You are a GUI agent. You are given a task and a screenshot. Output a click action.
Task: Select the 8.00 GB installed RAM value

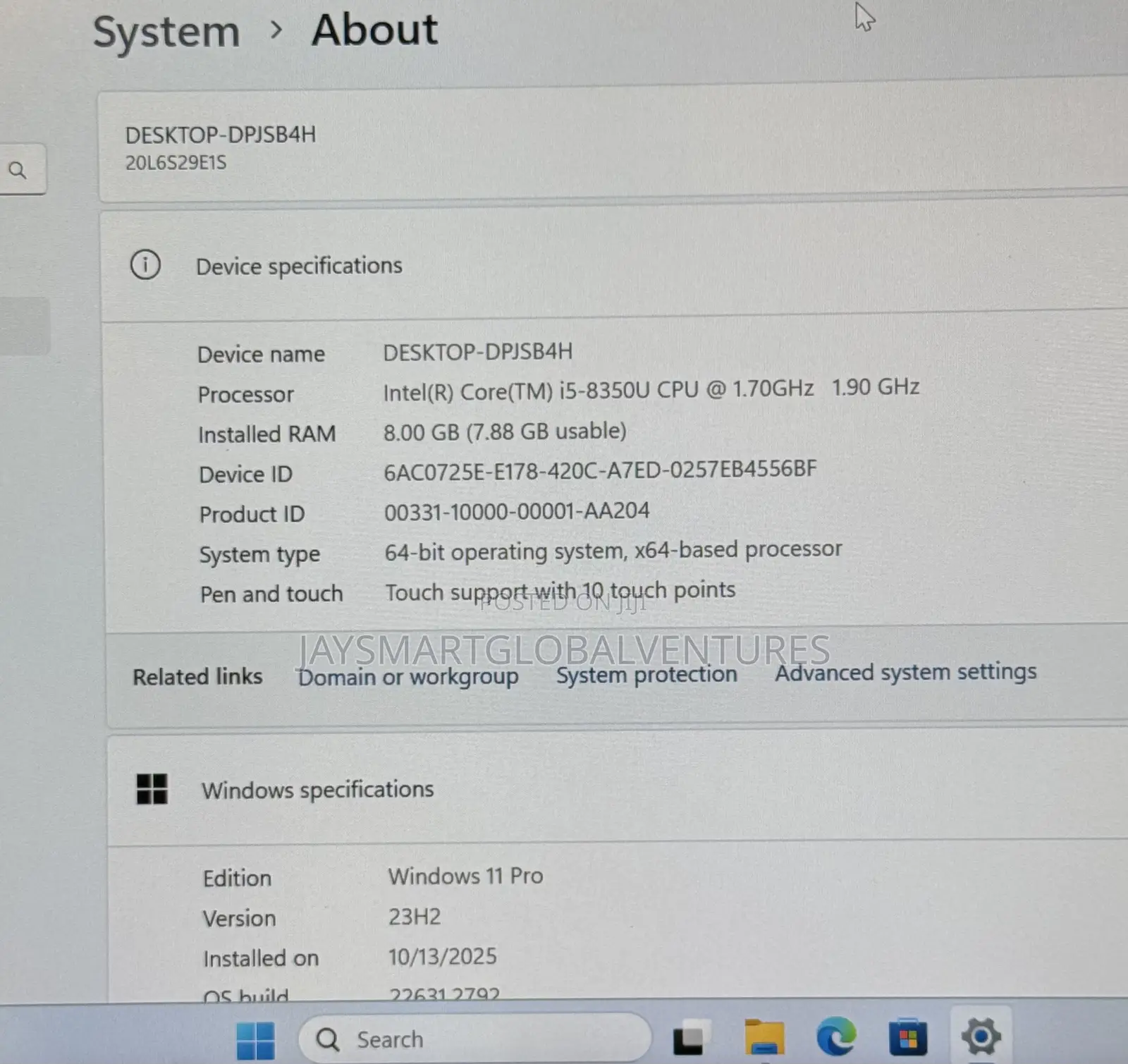click(505, 432)
